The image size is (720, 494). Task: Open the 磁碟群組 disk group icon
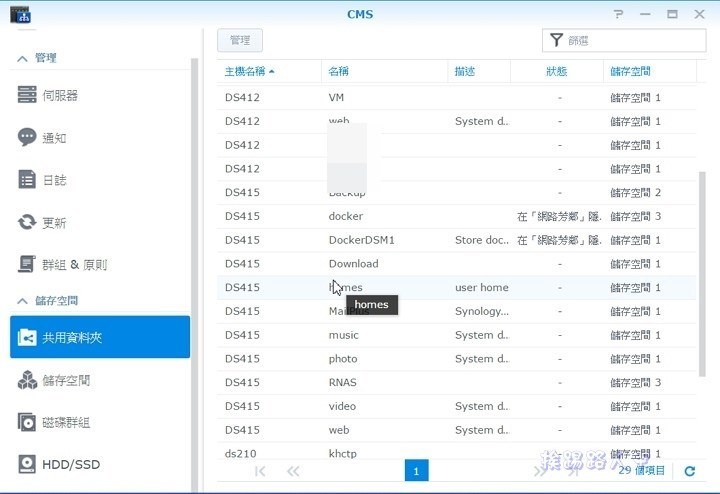(x=27, y=422)
